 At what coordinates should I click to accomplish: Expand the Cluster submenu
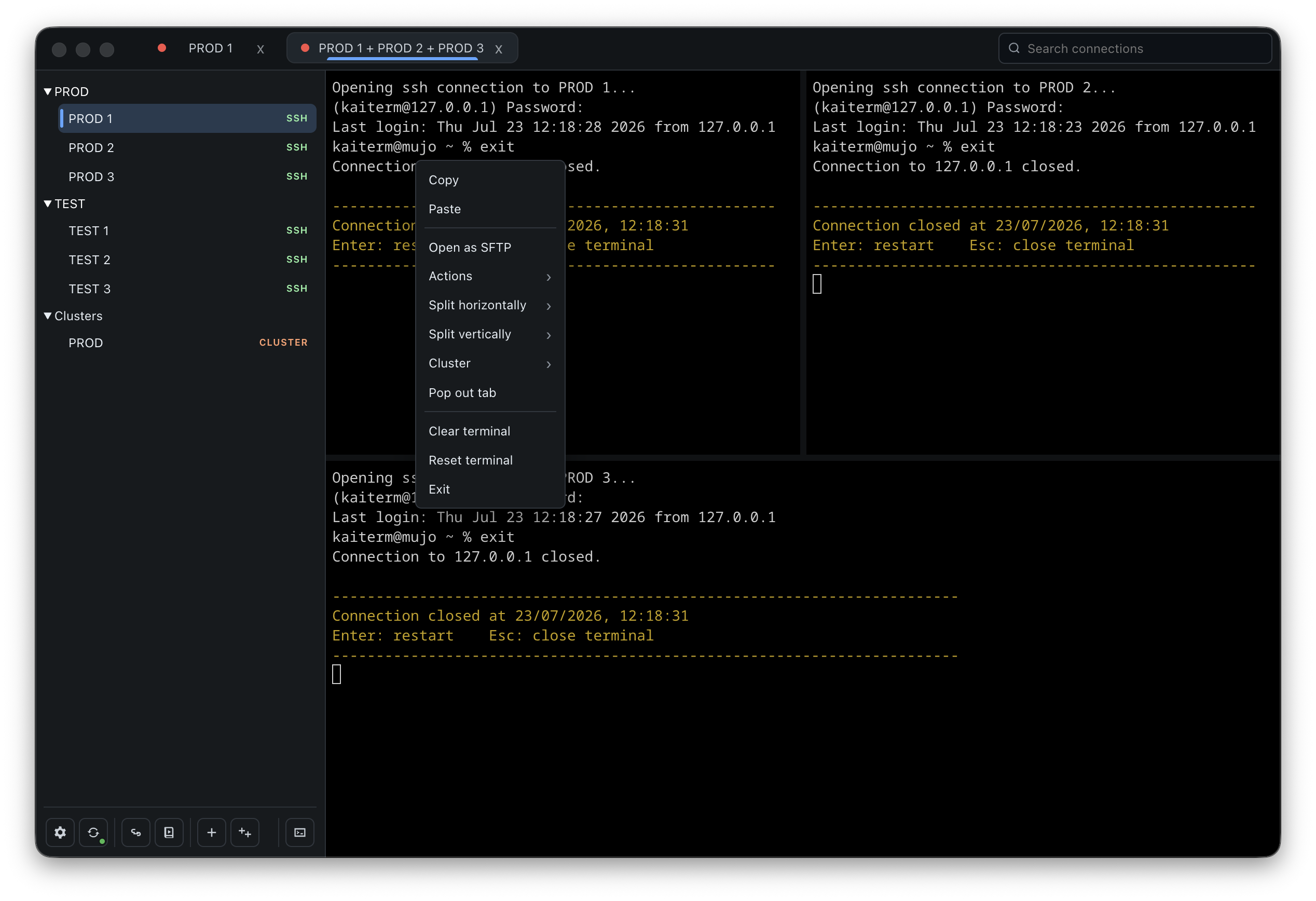pyautogui.click(x=490, y=364)
